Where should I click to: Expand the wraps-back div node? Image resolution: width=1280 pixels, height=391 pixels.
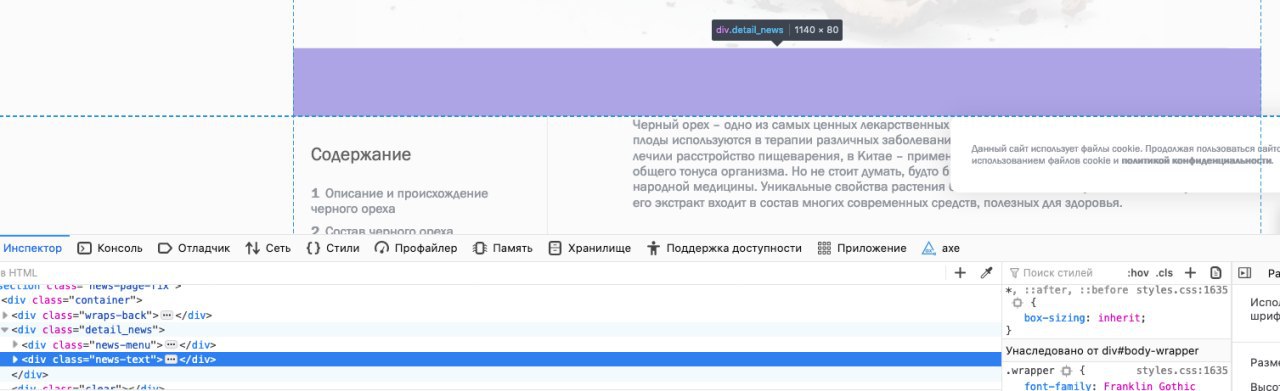(5, 315)
